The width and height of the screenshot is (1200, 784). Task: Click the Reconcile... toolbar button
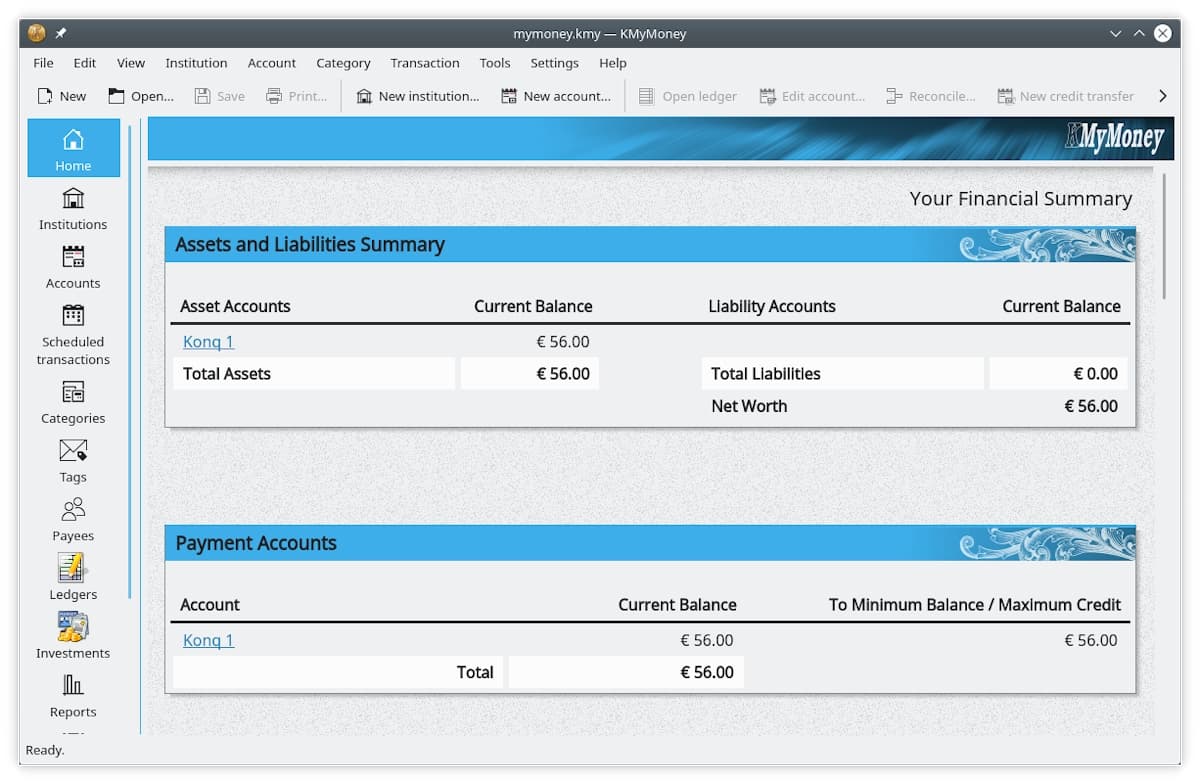pos(930,96)
